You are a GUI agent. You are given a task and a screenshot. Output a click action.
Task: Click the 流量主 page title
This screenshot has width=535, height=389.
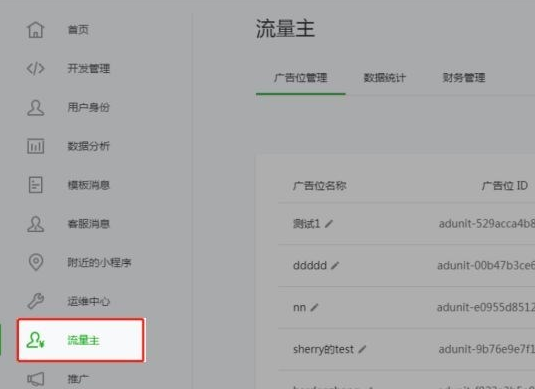click(x=285, y=28)
